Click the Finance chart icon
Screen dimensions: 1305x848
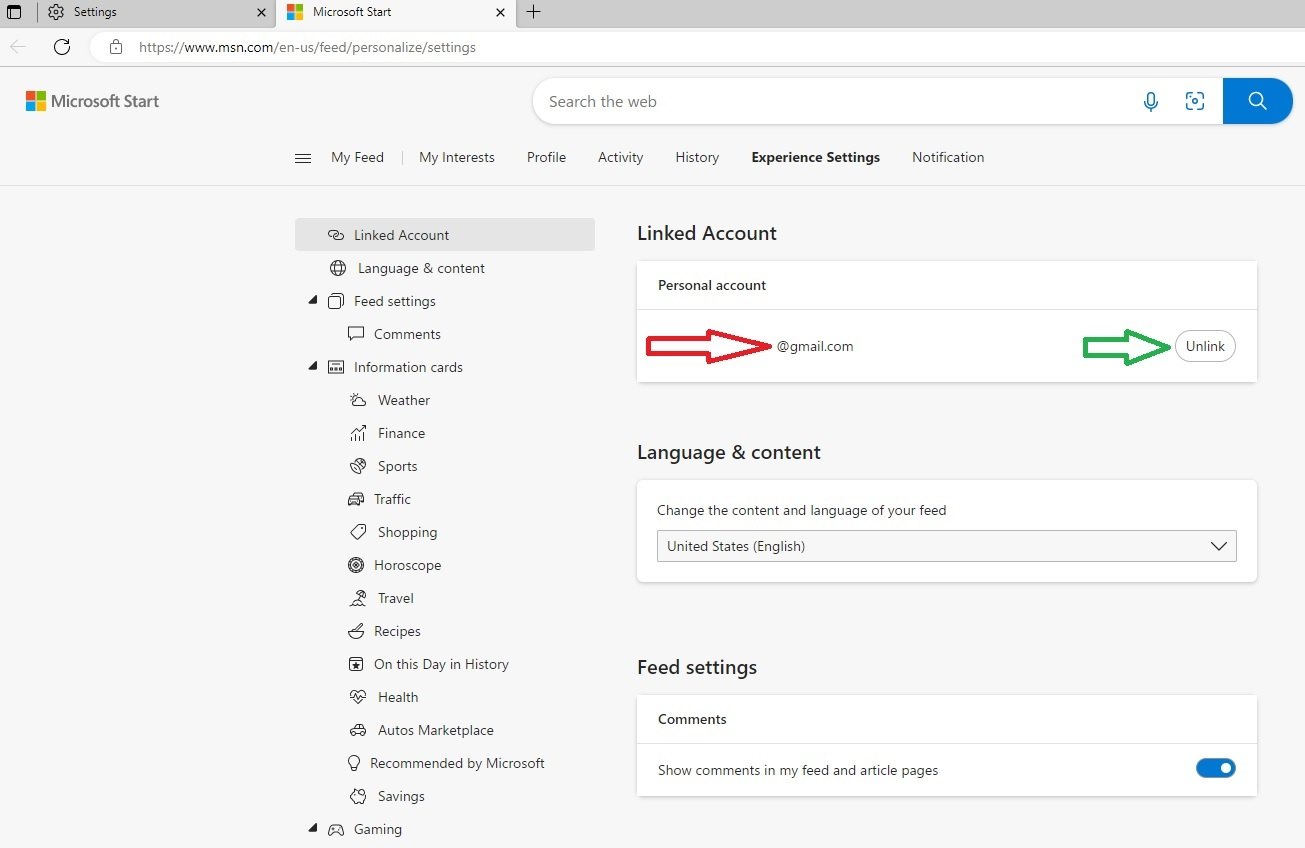(x=358, y=433)
